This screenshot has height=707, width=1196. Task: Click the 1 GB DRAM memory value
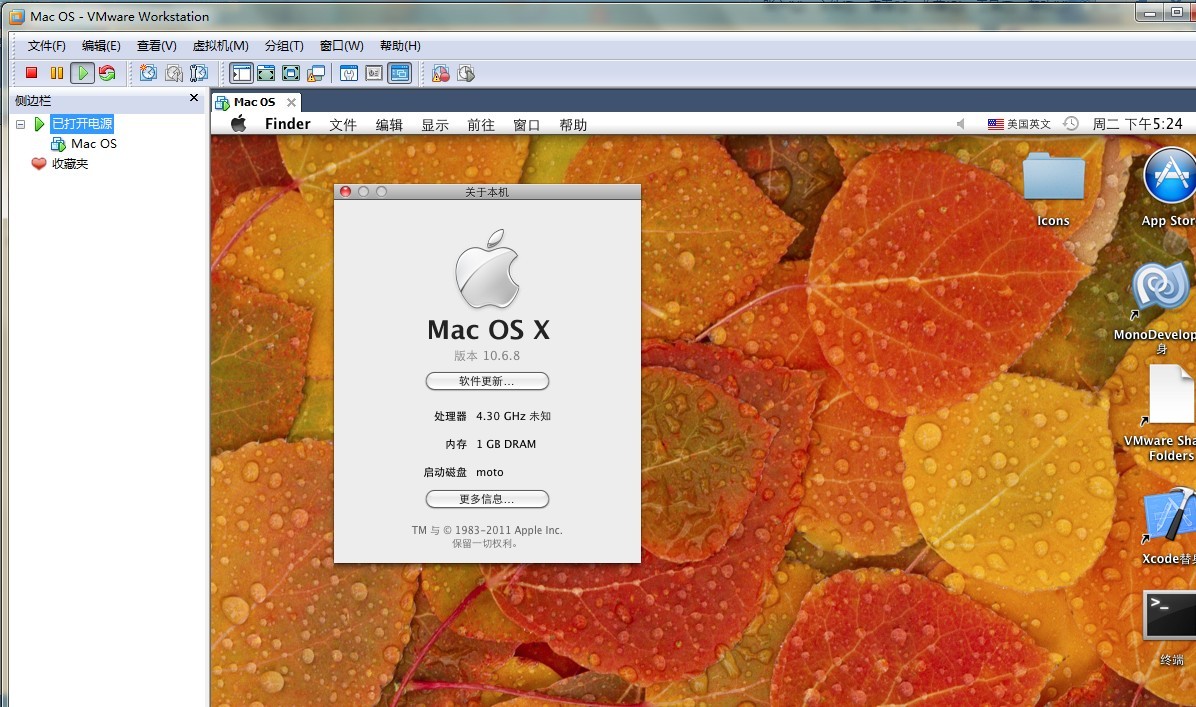[x=506, y=444]
